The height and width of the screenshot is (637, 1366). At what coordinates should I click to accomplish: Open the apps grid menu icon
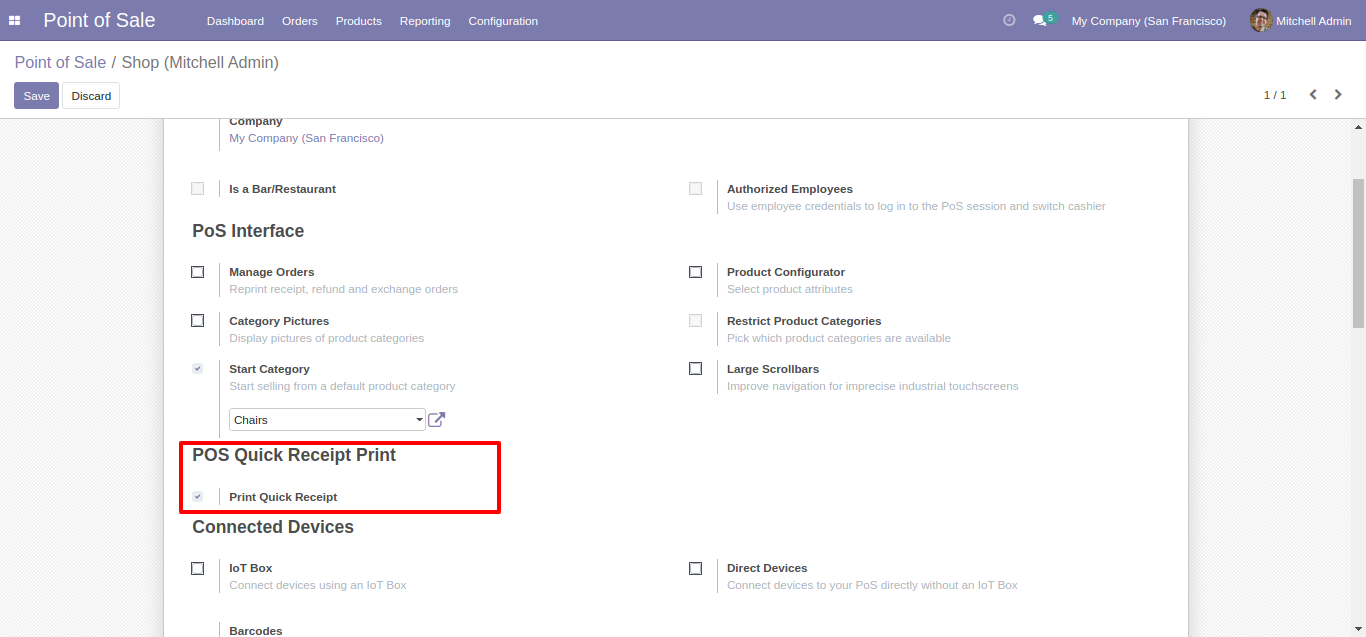click(15, 21)
